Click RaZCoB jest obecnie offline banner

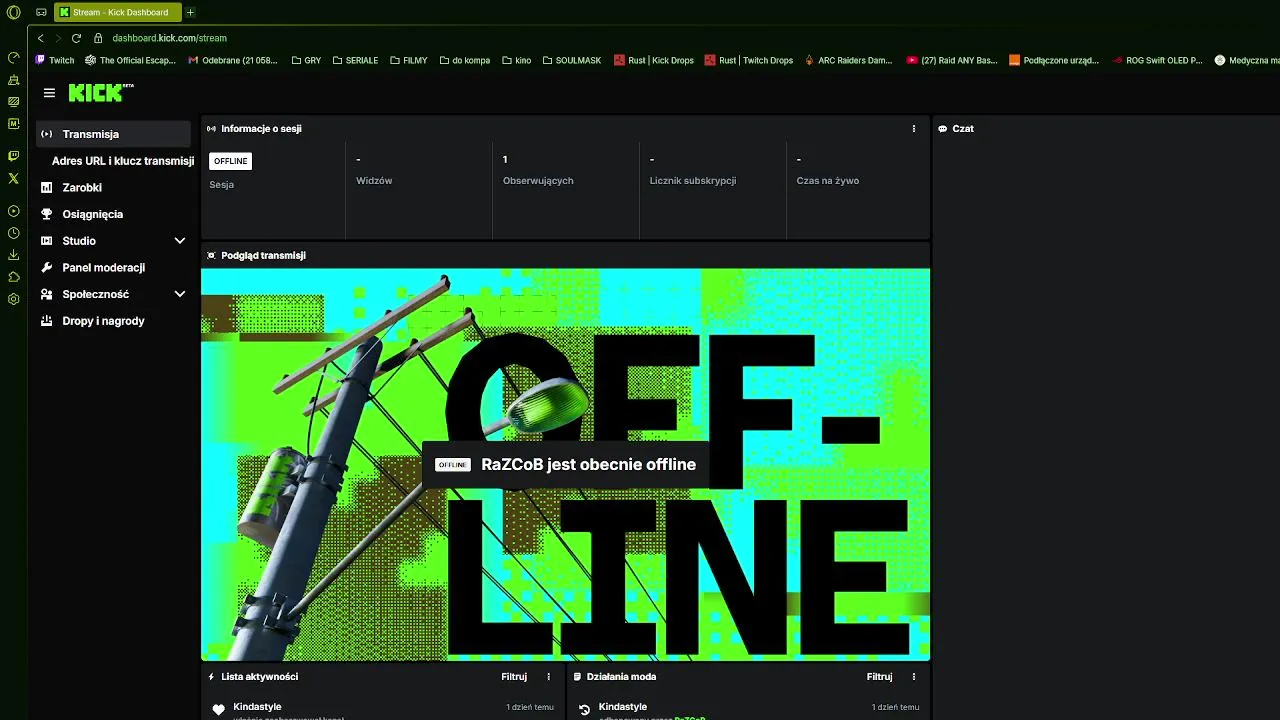click(x=565, y=465)
